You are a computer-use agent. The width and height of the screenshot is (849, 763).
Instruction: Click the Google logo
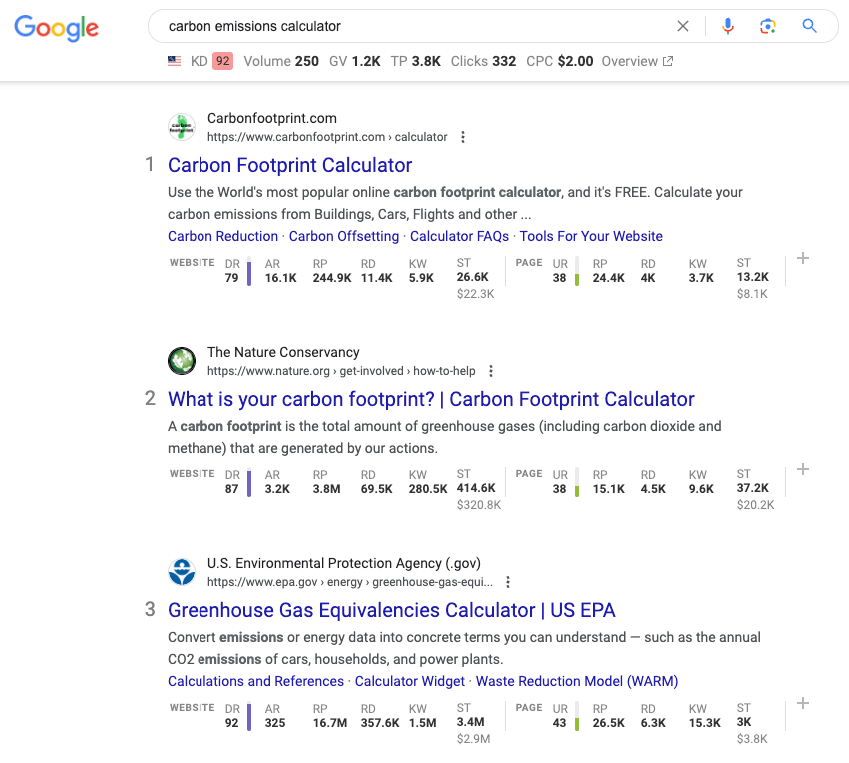click(x=56, y=29)
